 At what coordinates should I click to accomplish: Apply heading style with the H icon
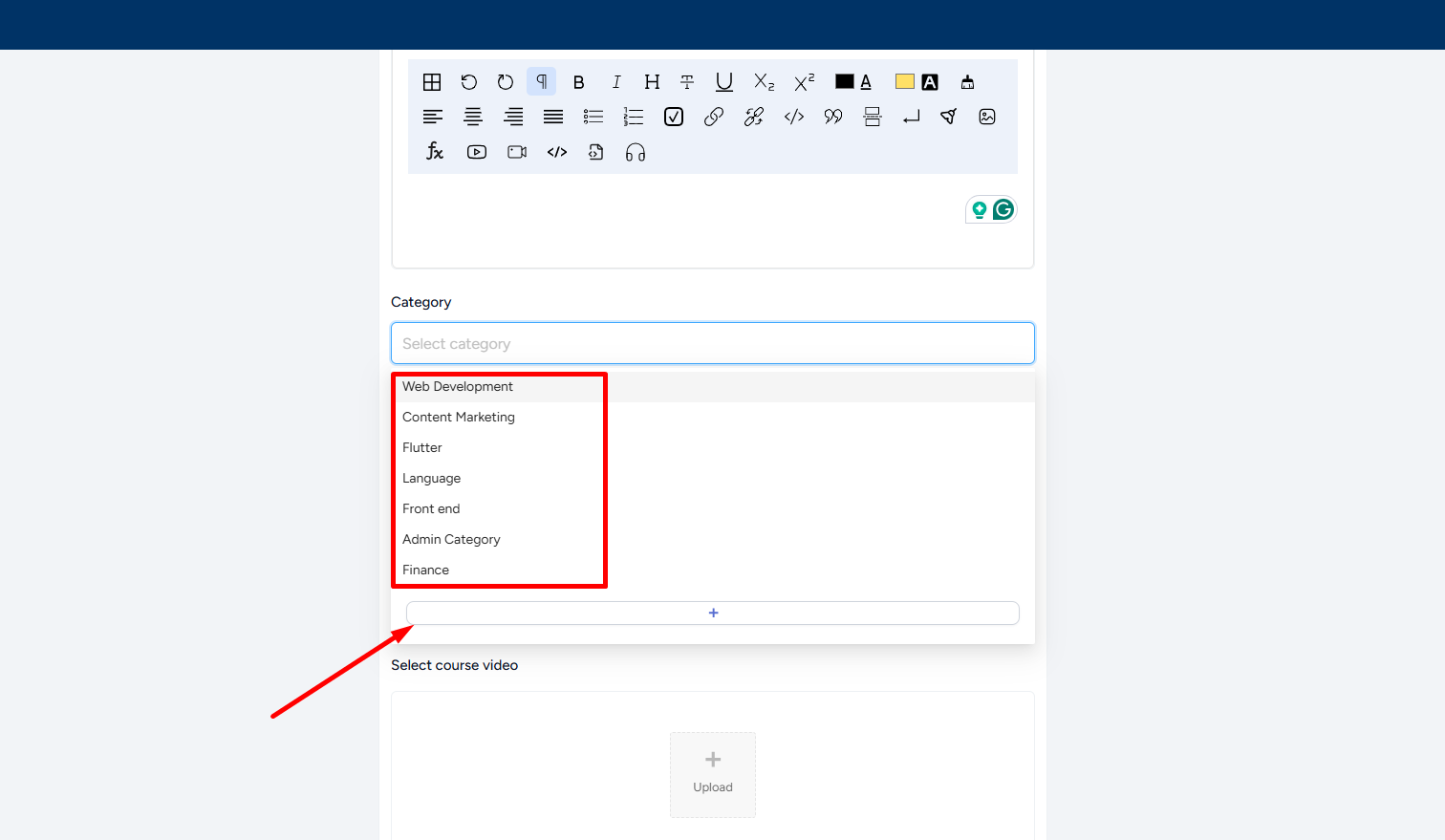point(652,82)
